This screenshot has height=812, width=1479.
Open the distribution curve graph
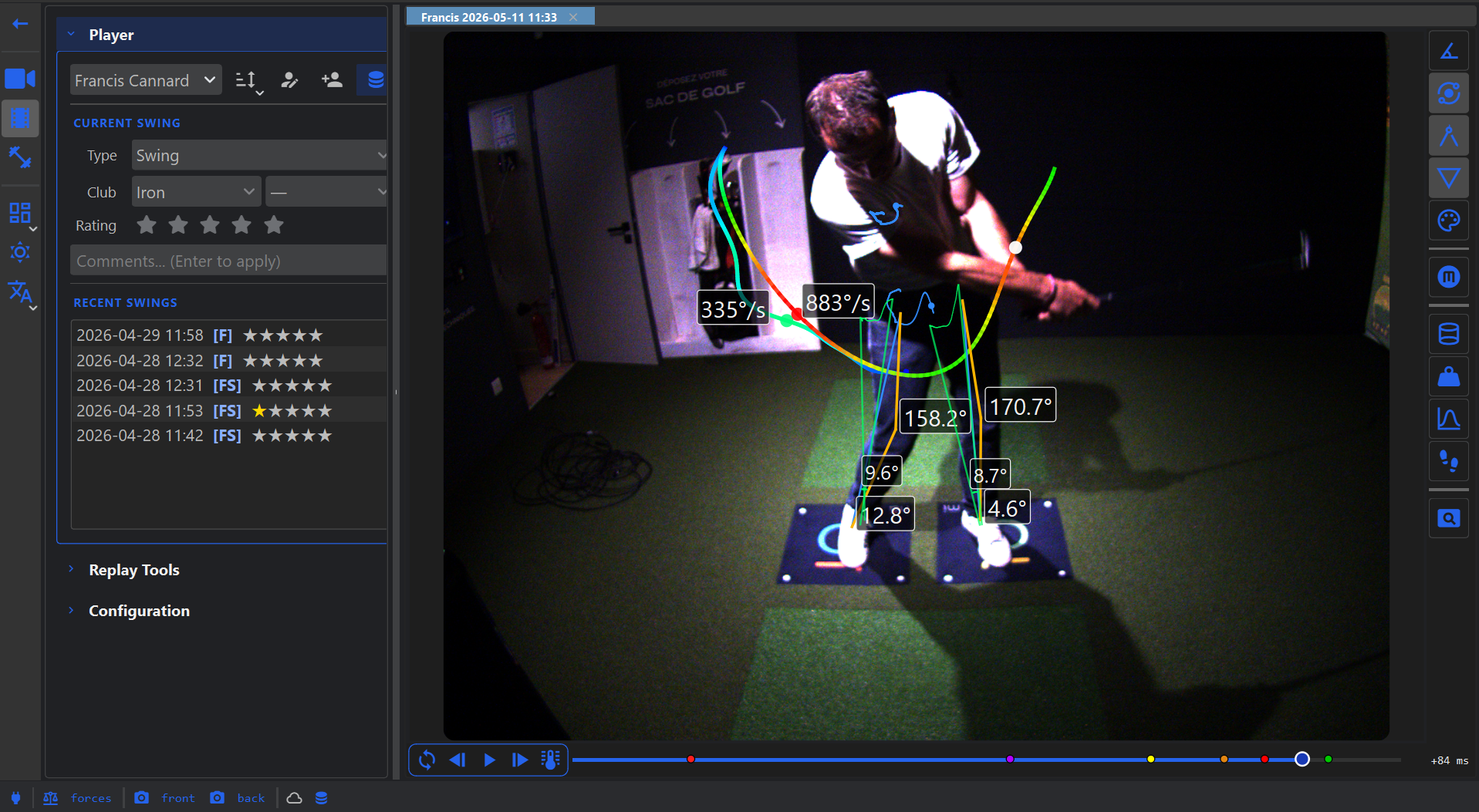point(1448,419)
